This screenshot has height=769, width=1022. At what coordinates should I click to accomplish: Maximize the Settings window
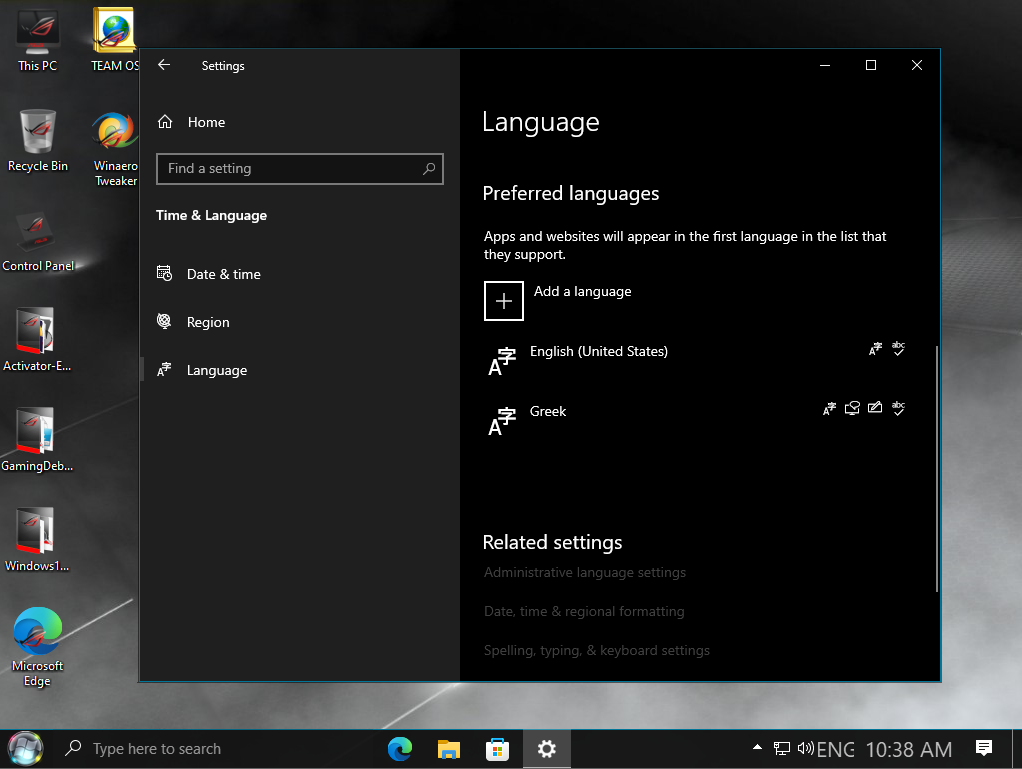pyautogui.click(x=871, y=65)
